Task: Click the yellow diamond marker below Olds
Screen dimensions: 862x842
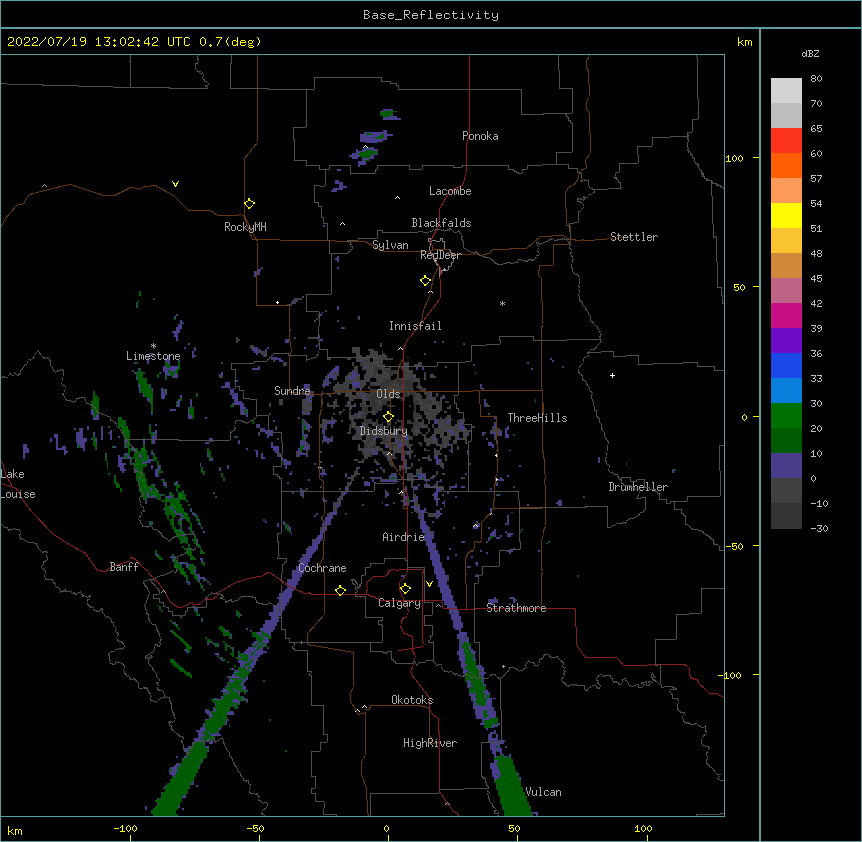Action: (x=389, y=417)
